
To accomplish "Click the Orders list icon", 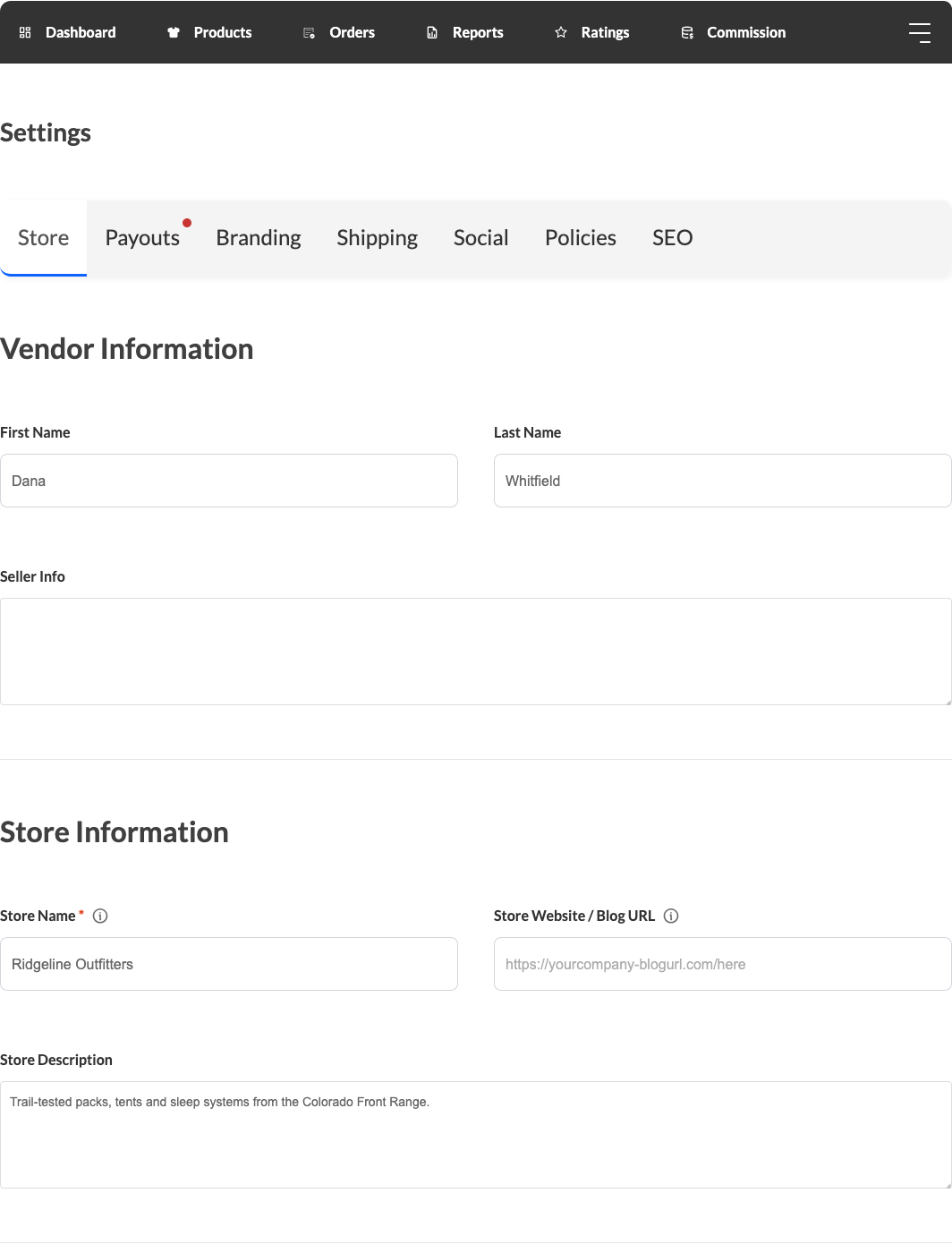I will tap(309, 33).
